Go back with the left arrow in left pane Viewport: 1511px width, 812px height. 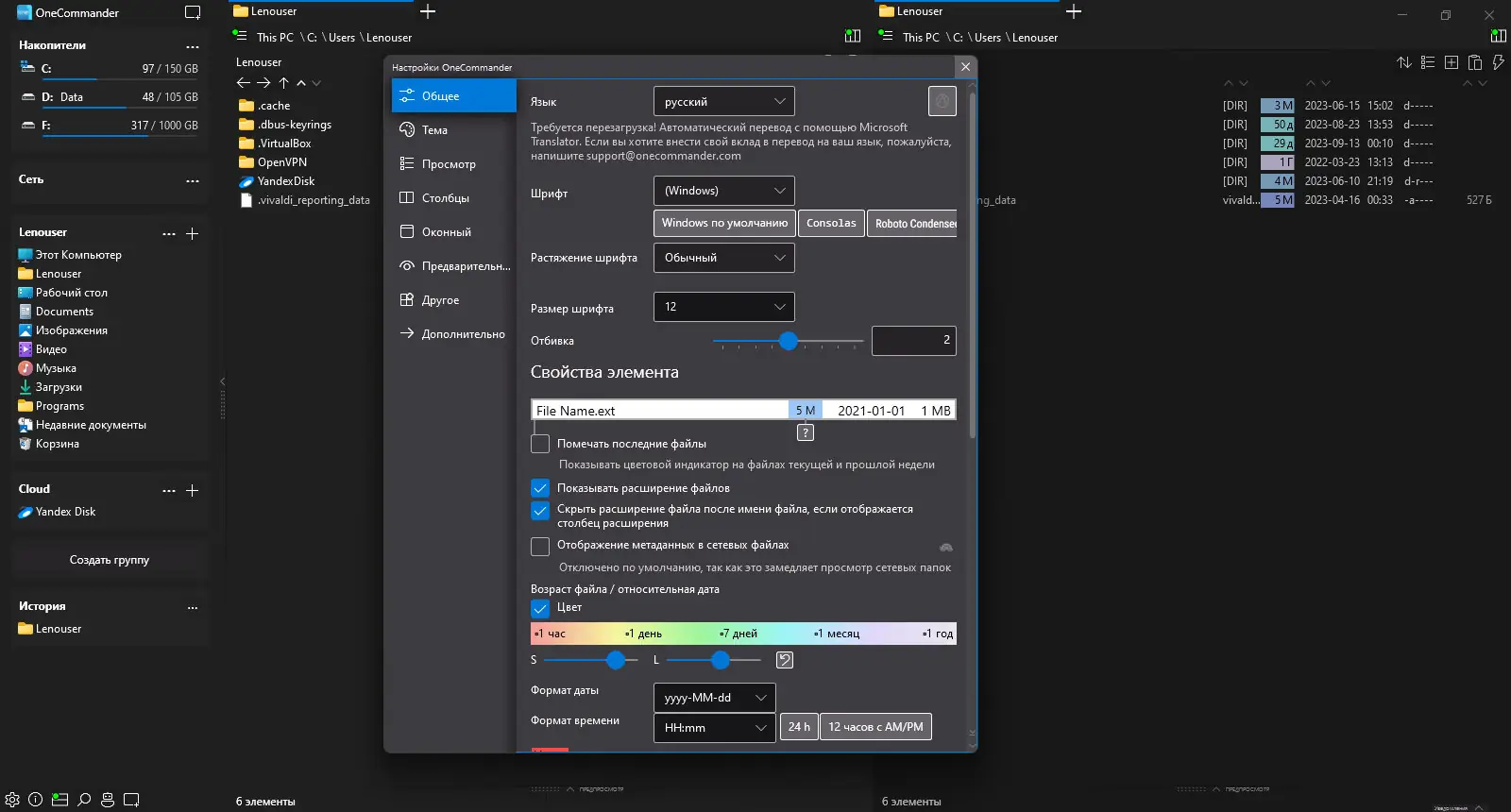[244, 83]
